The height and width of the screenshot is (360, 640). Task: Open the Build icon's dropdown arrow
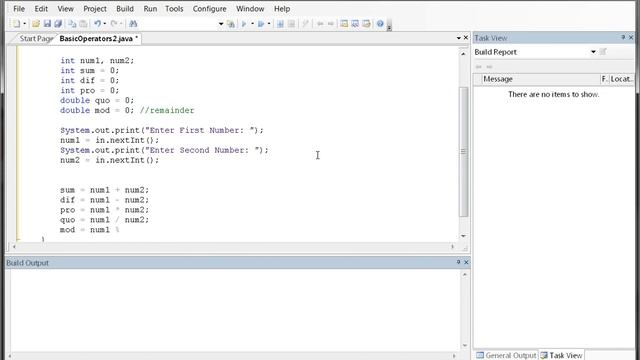[252, 24]
